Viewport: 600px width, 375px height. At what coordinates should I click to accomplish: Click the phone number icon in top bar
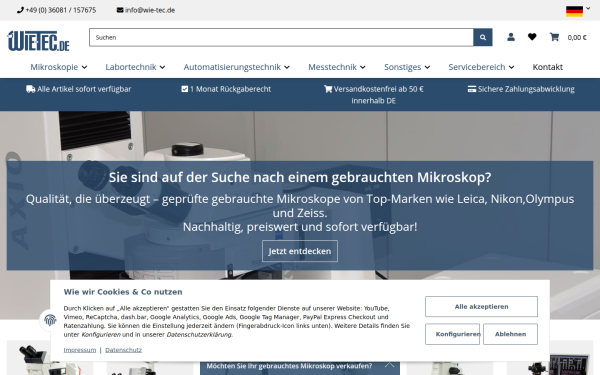[x=20, y=10]
